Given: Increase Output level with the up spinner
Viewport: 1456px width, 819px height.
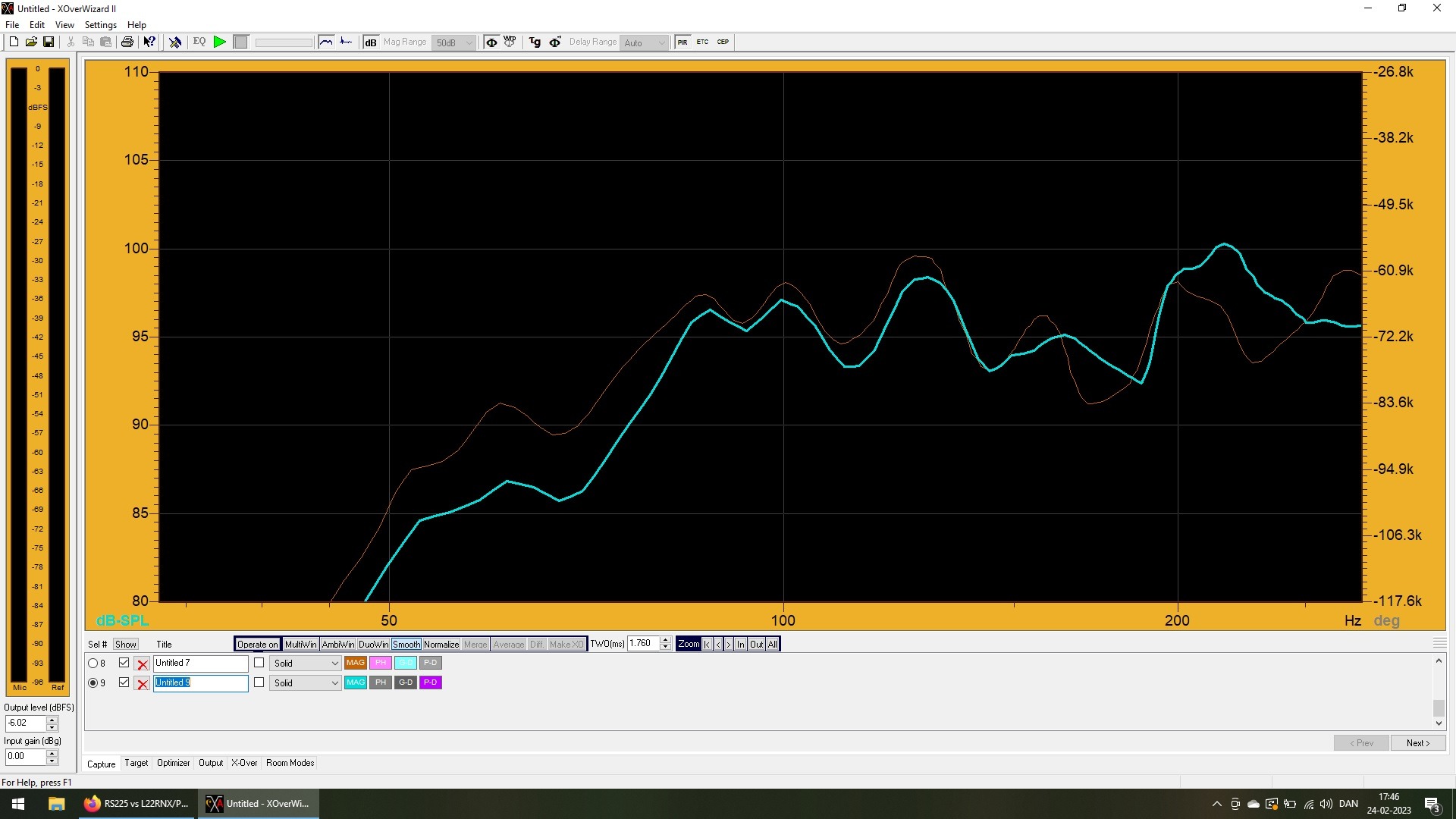Looking at the screenshot, I should [52, 720].
